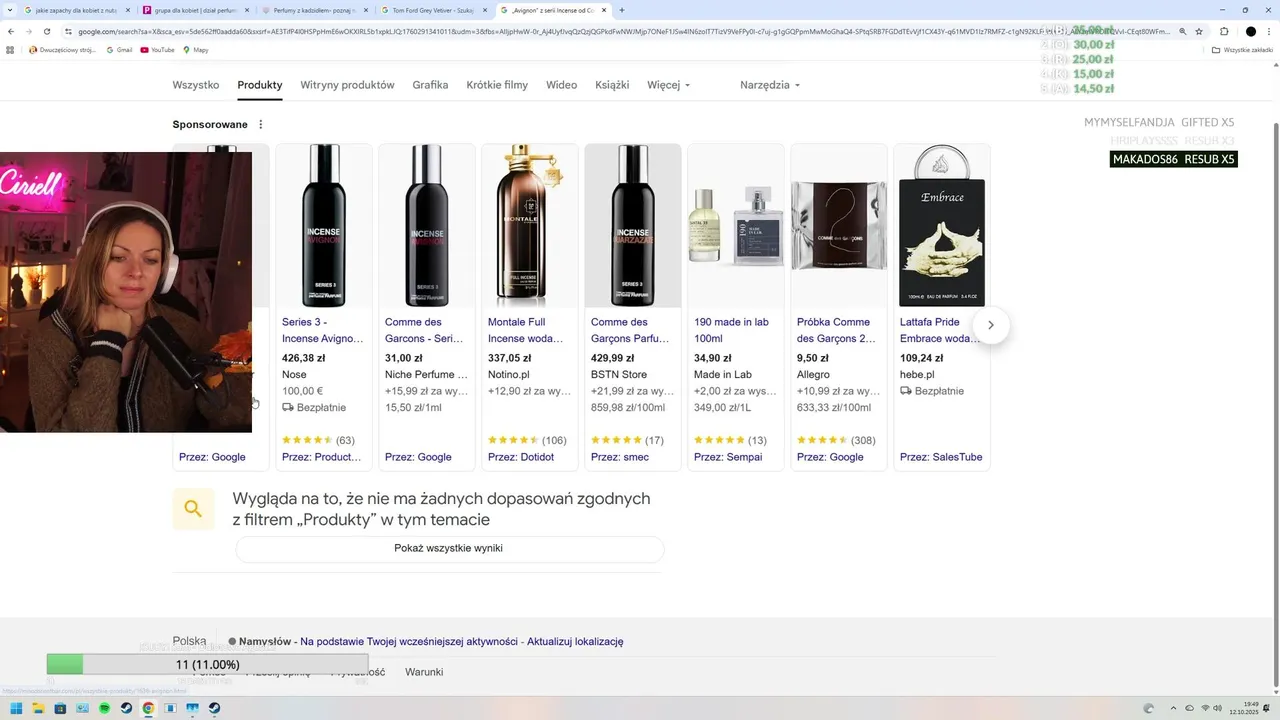The height and width of the screenshot is (720, 1280).
Task: Switch to the Perfumy z kadzidłem tab
Action: tap(316, 10)
